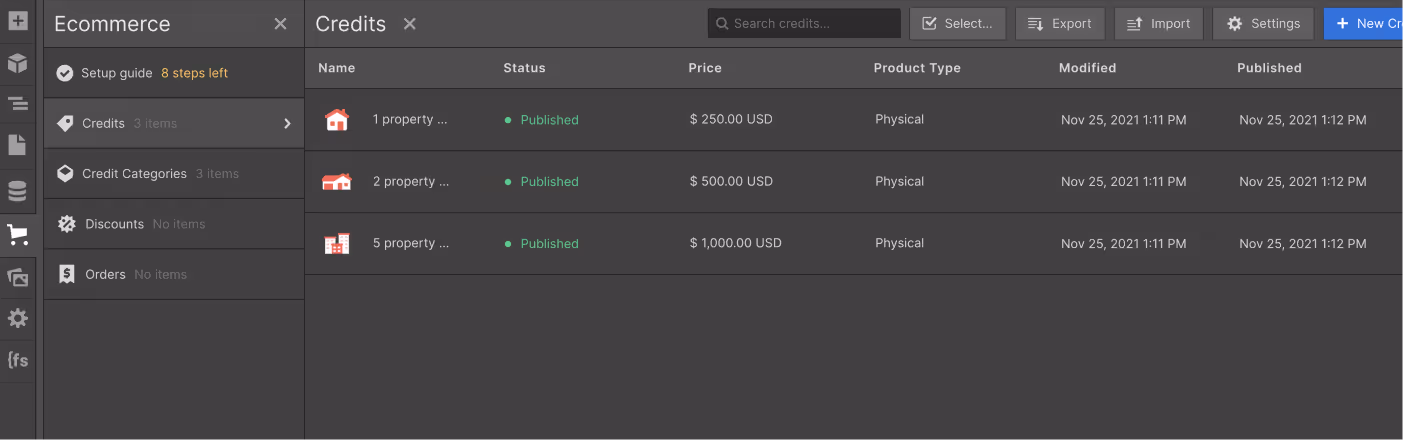Open the Finsweet {fs} sidebar icon
1403x440 pixels.
coord(17,360)
